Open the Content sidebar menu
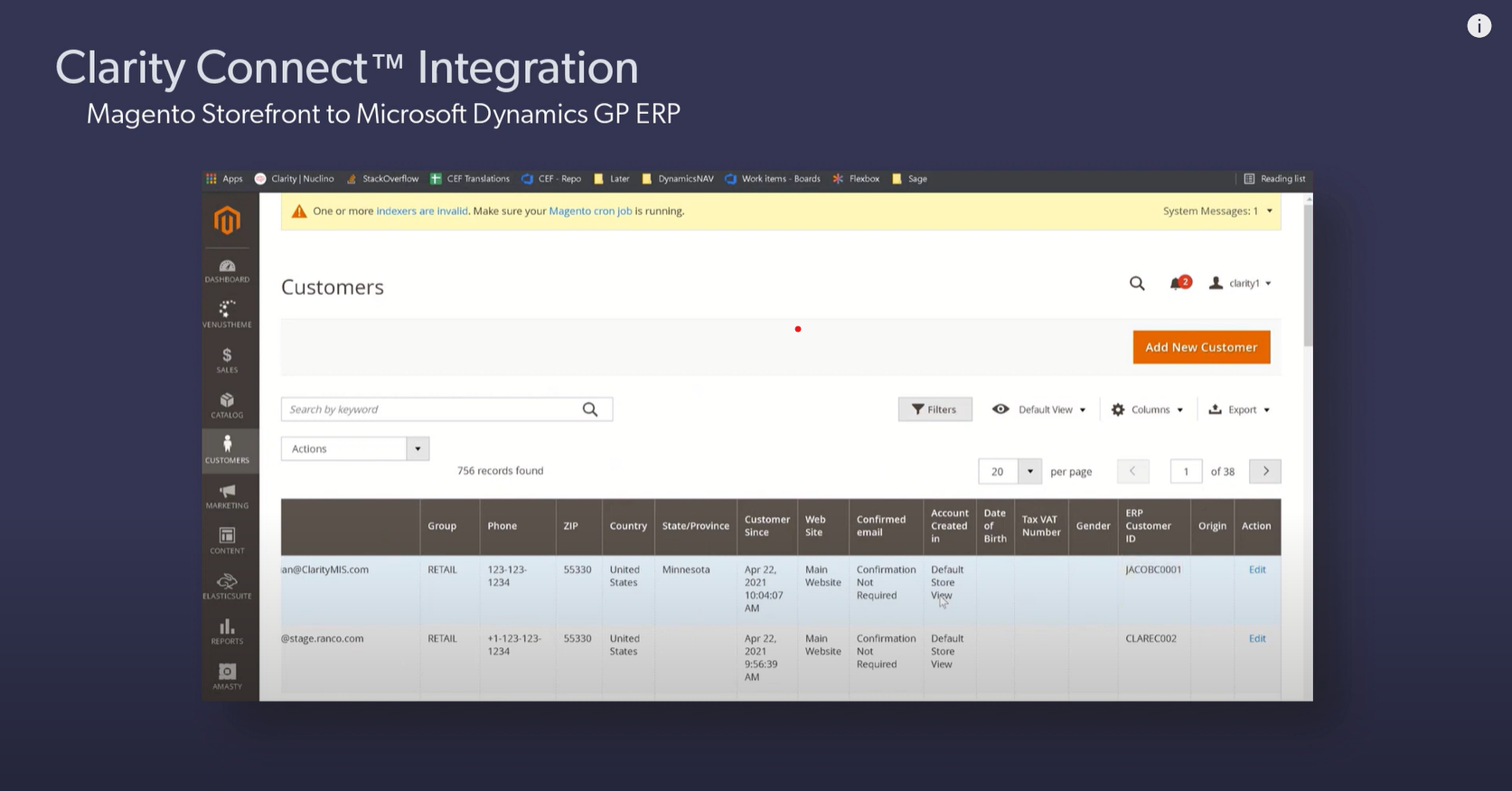 (227, 541)
